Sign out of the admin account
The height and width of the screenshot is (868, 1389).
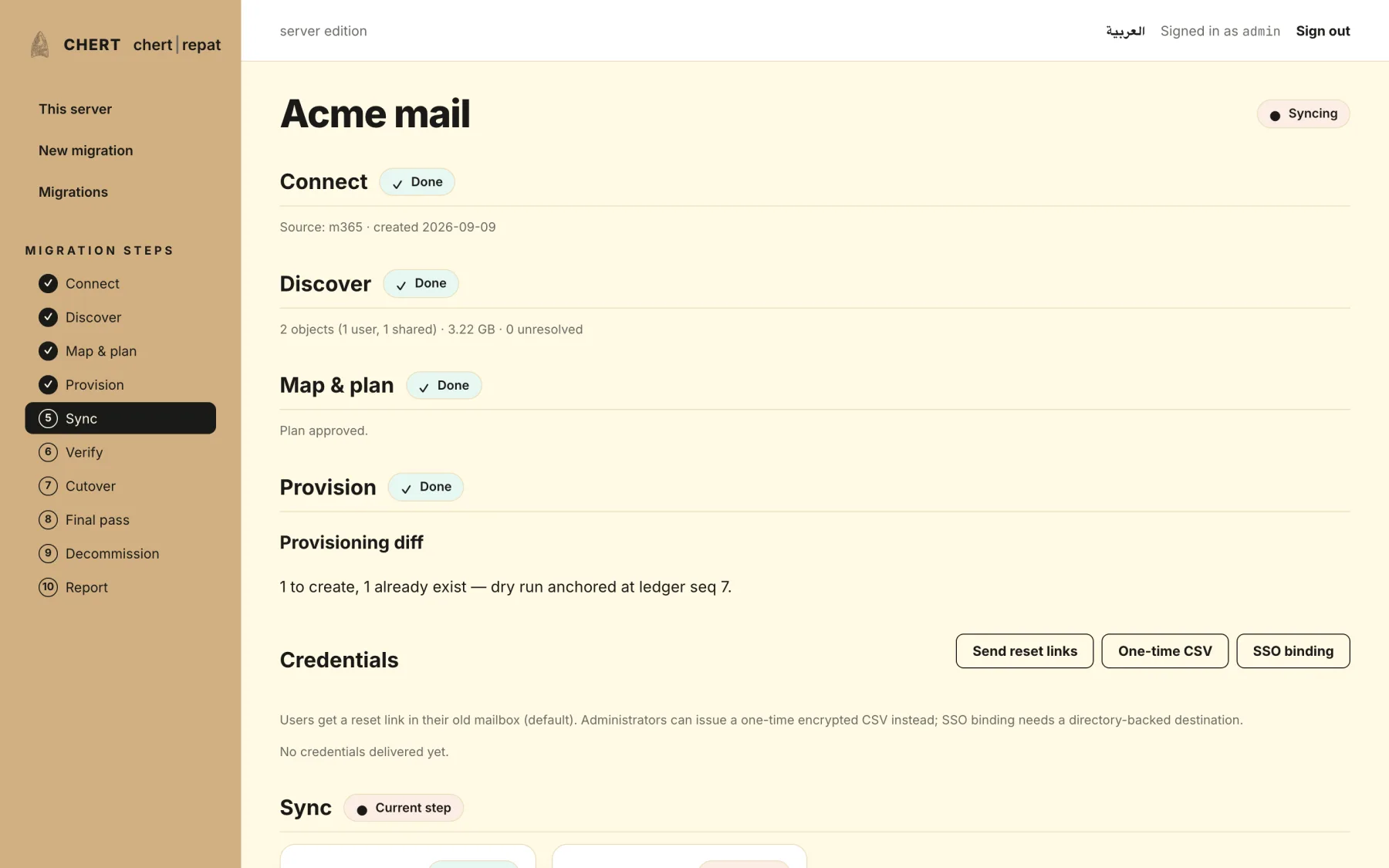point(1323,31)
